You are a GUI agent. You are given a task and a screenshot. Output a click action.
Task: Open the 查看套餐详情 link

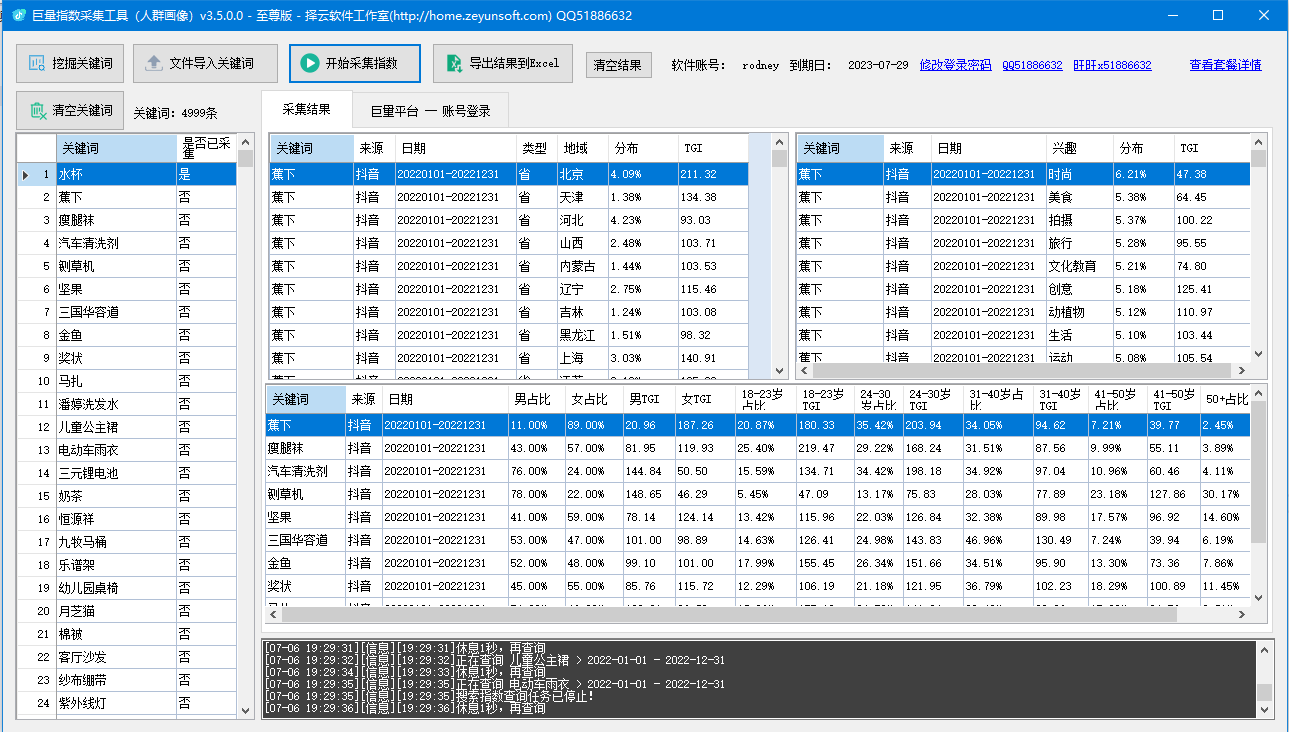(1225, 65)
